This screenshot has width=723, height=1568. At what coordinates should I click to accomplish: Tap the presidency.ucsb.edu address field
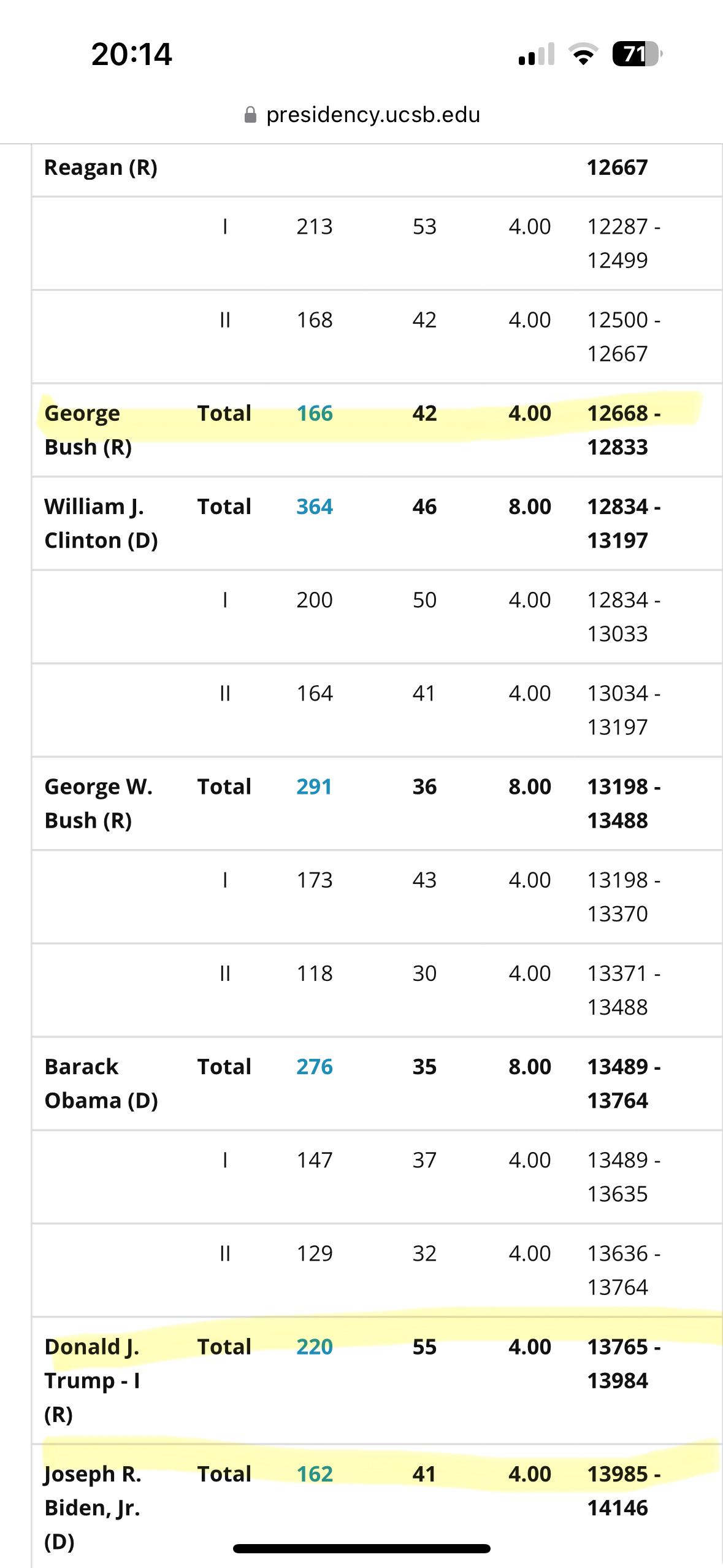tap(362, 115)
